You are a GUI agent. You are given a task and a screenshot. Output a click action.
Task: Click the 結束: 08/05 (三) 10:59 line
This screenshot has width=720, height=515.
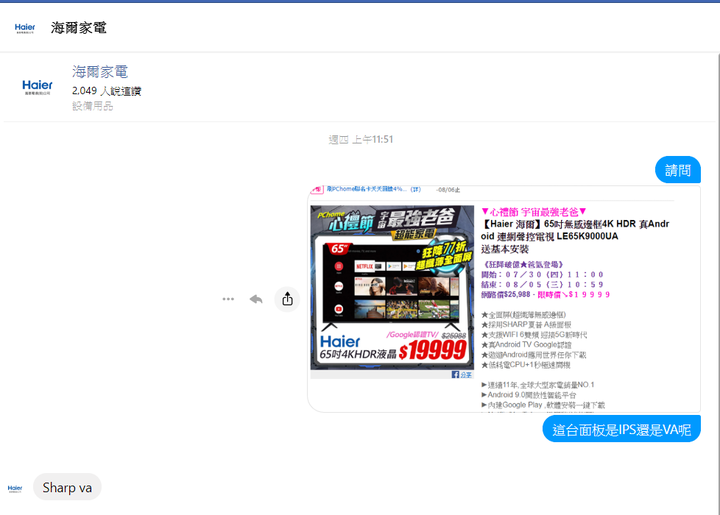click(x=542, y=285)
